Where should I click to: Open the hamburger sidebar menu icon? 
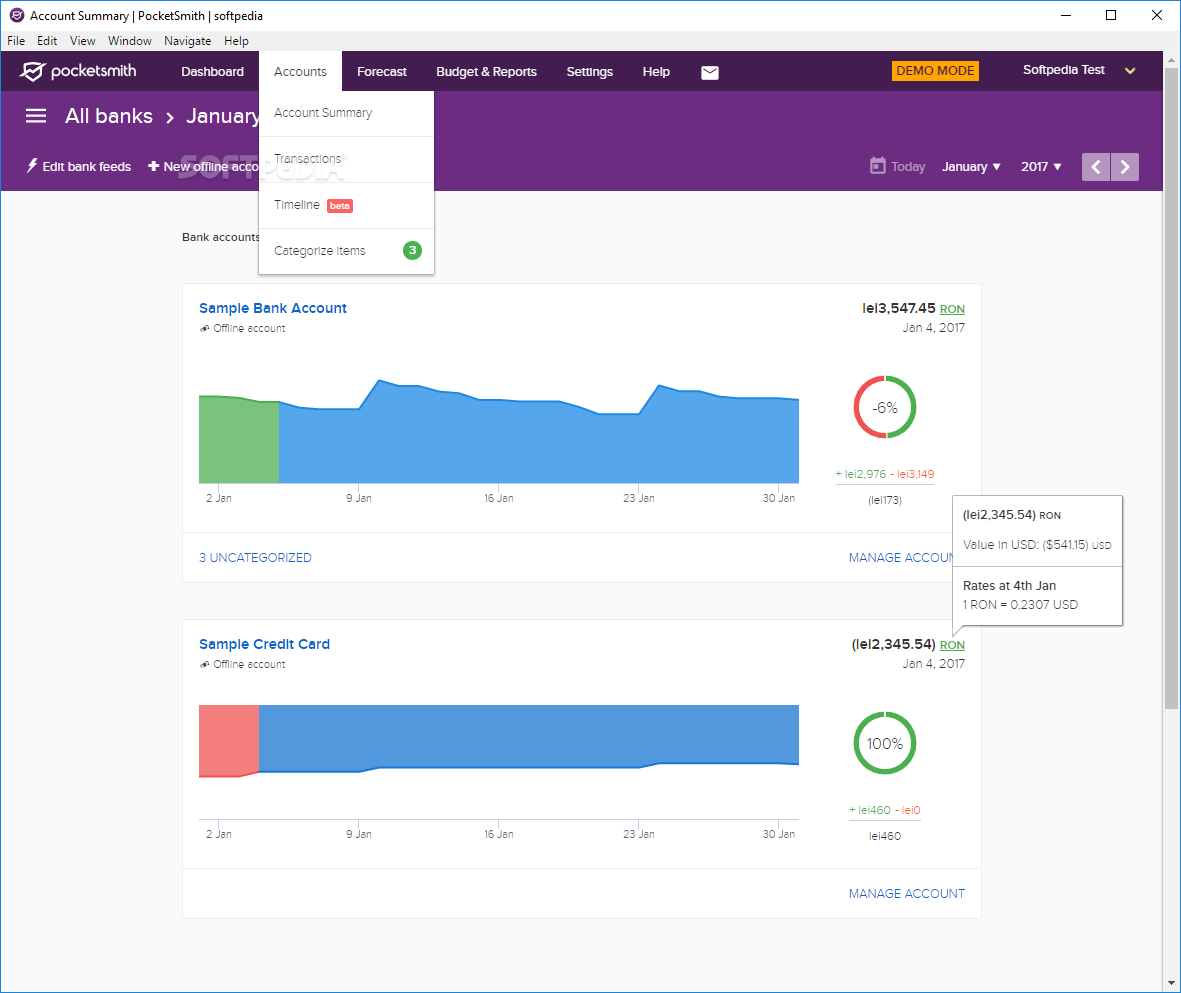pos(35,116)
